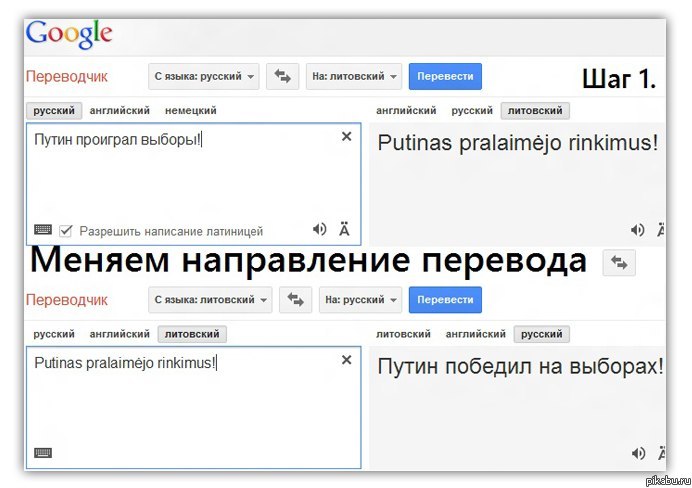Clear the Russian source text with X

coord(346,136)
